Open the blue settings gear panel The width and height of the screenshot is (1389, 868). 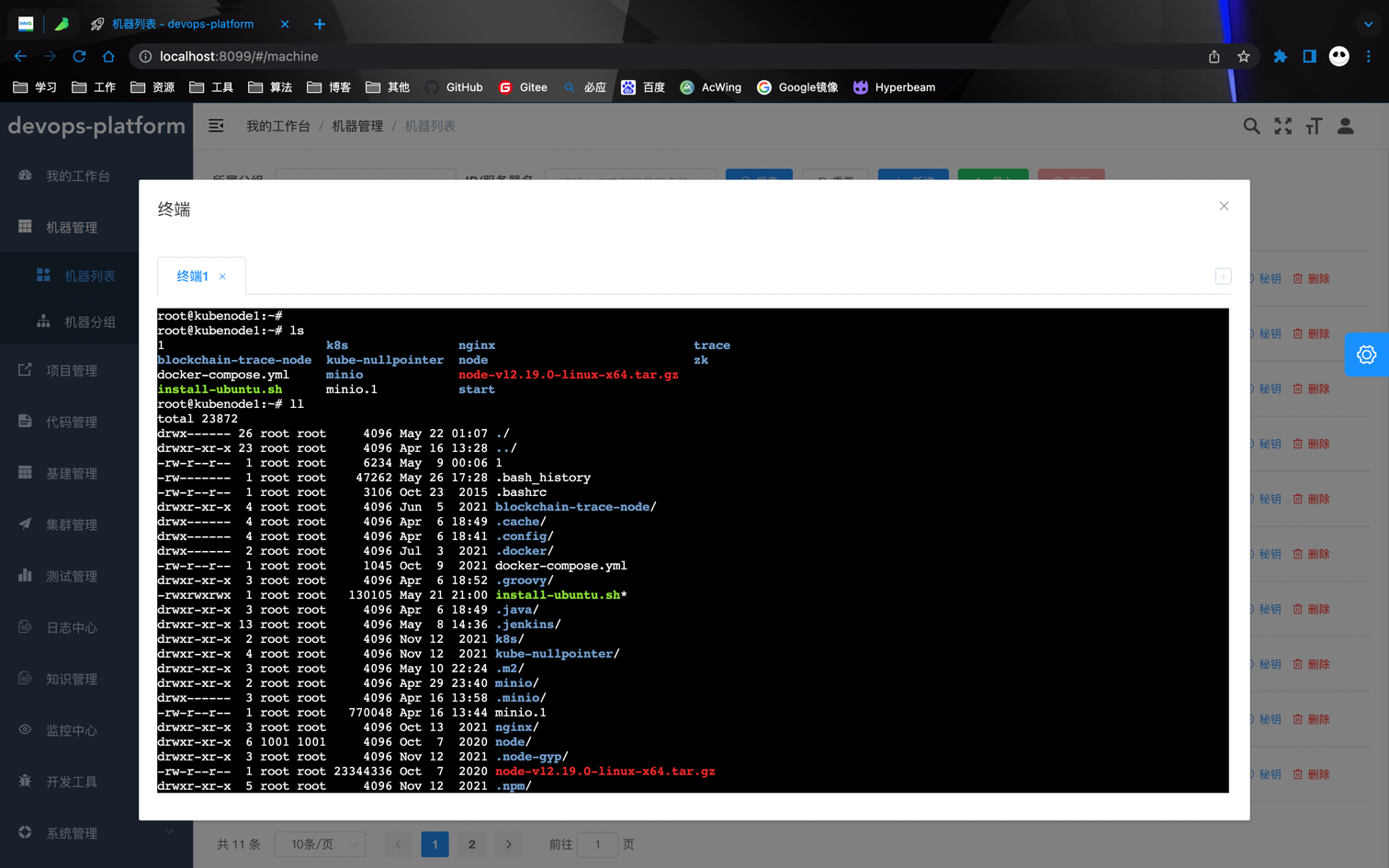coord(1366,355)
